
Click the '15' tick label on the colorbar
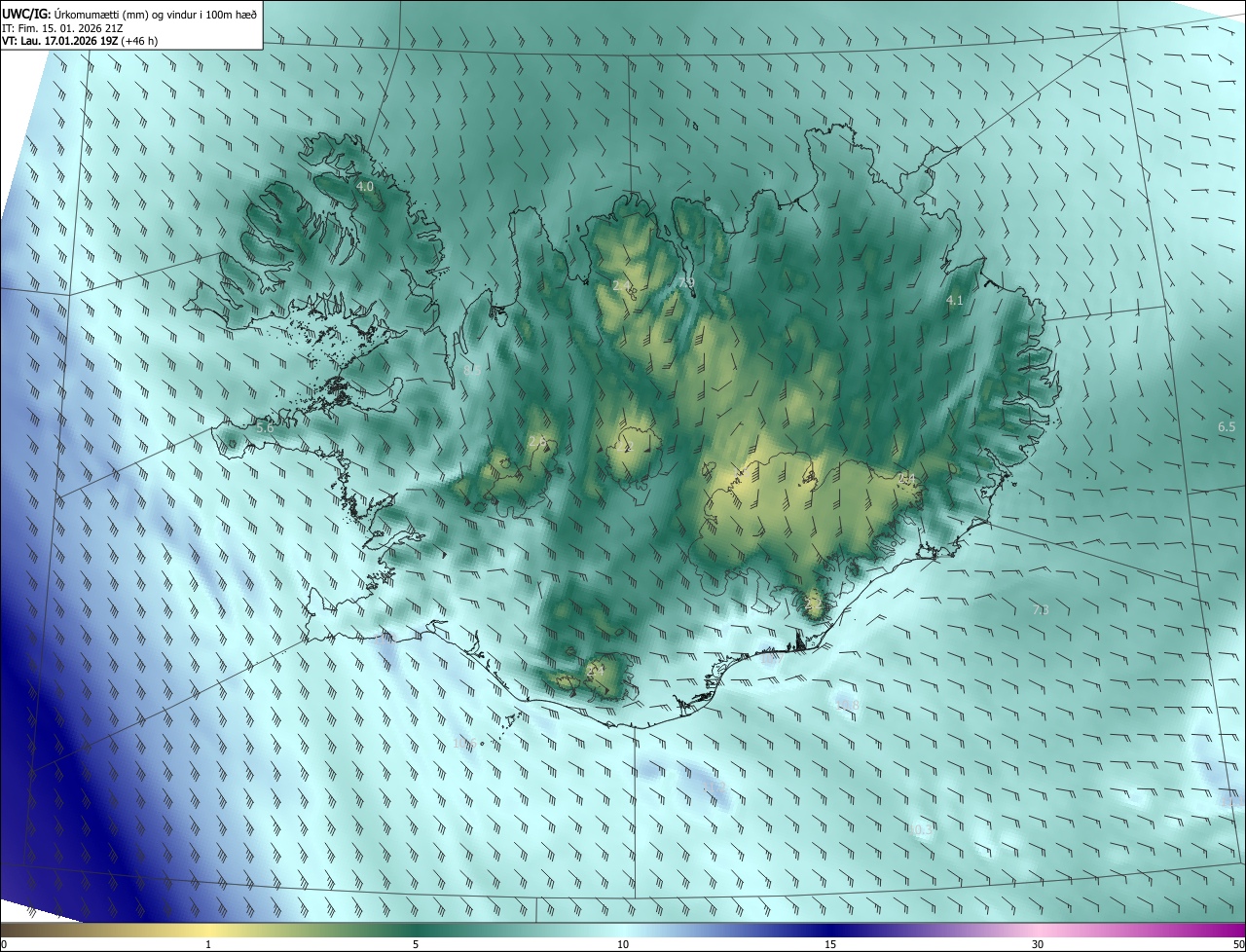pyautogui.click(x=830, y=945)
